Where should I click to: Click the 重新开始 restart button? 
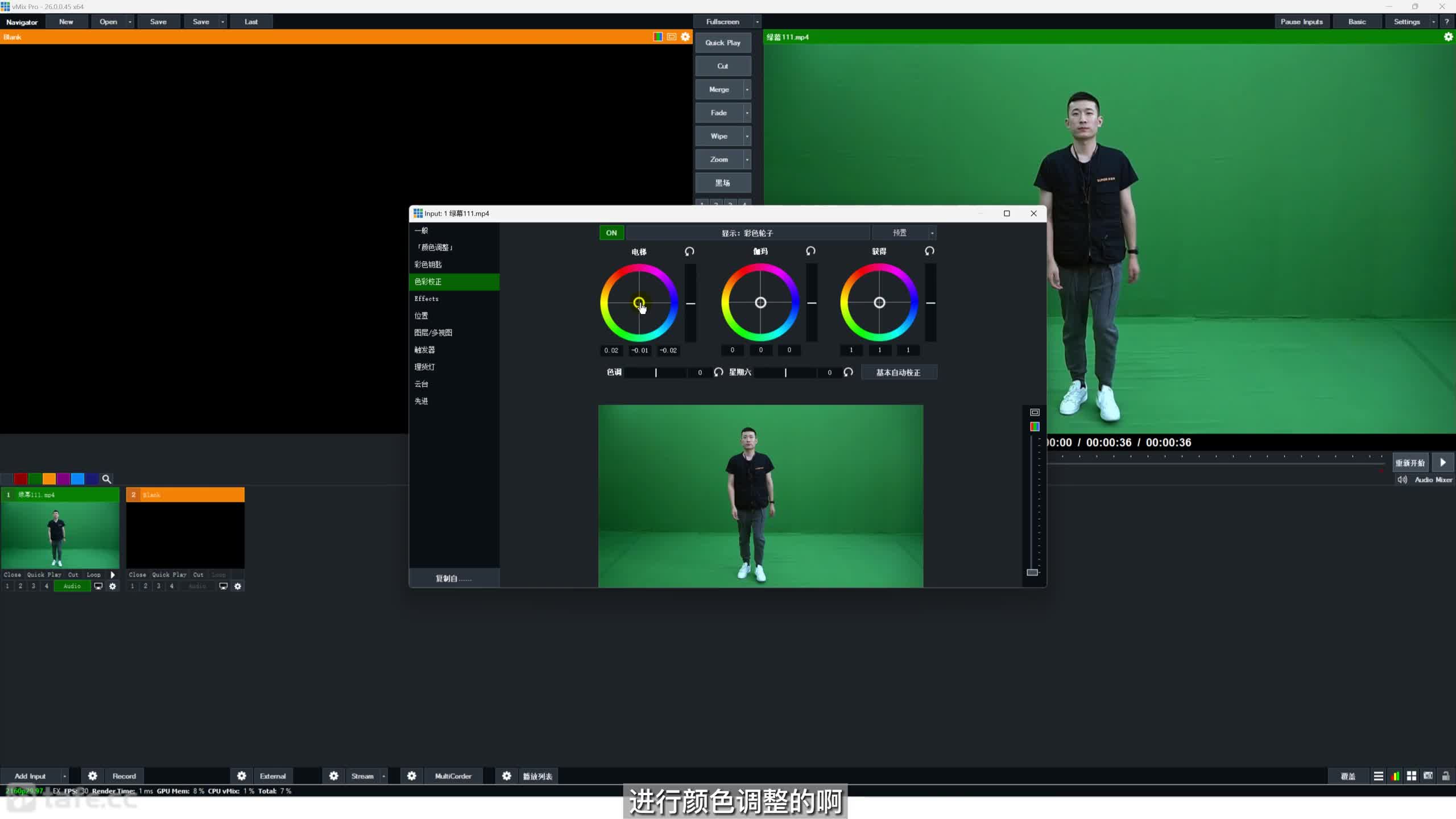(1410, 462)
